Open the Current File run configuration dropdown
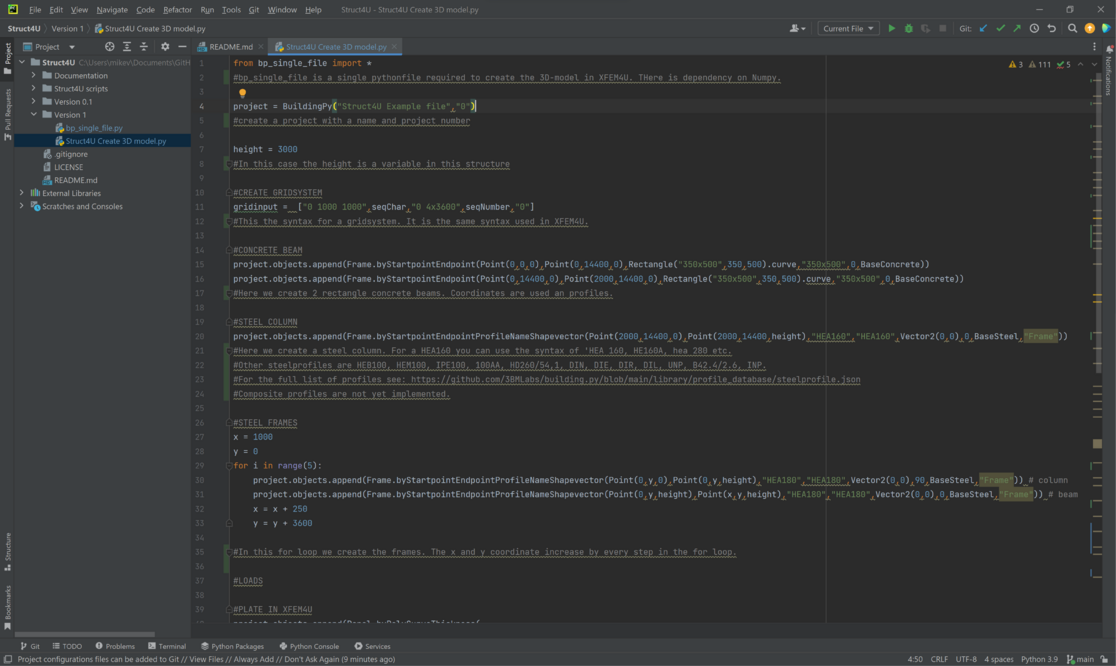1116x666 pixels. point(848,28)
